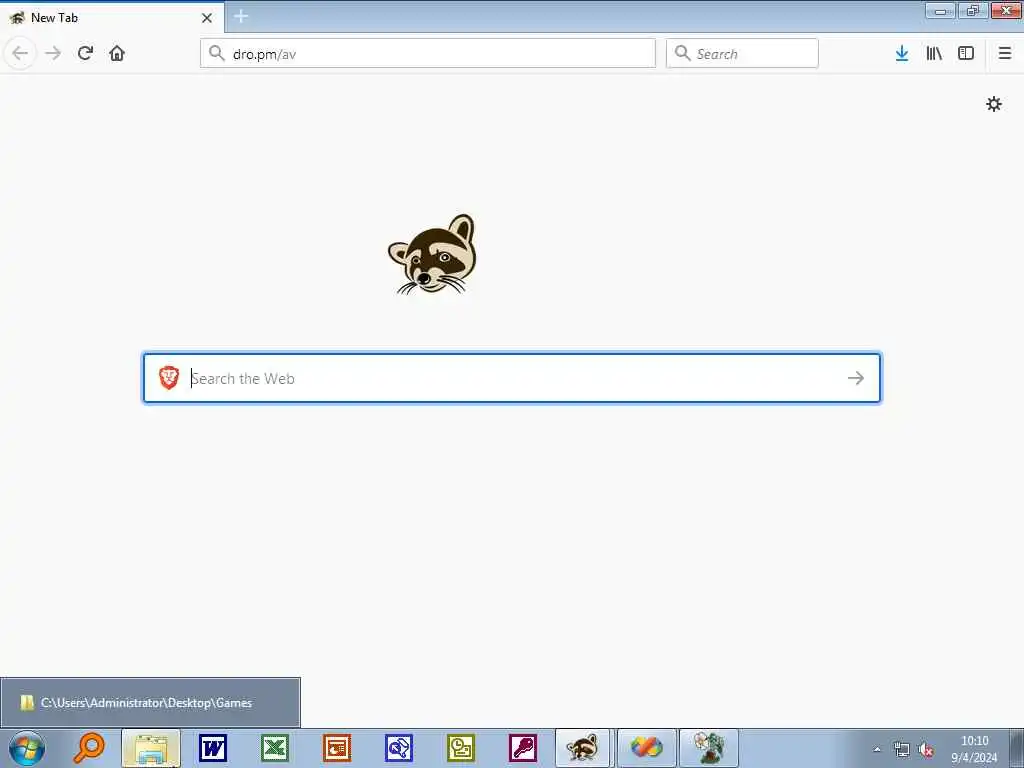
Task: Launch PowerPoint from the taskbar
Action: point(337,748)
